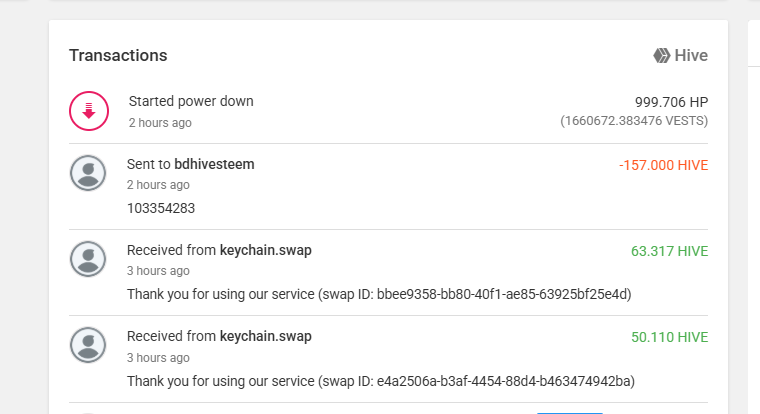Select memo text 103354283
This screenshot has height=414, width=760.
click(x=161, y=208)
